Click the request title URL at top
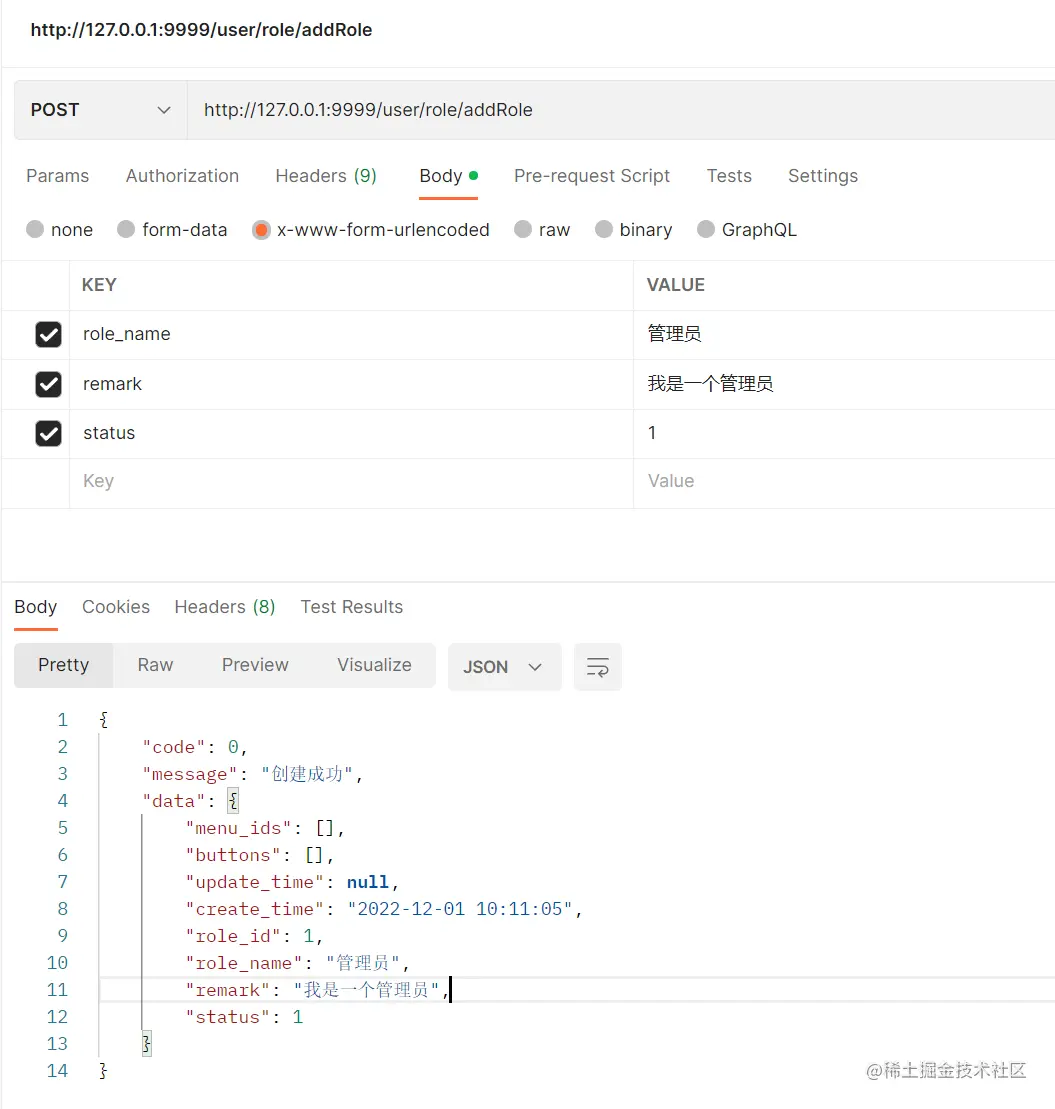The width and height of the screenshot is (1055, 1109). click(202, 30)
